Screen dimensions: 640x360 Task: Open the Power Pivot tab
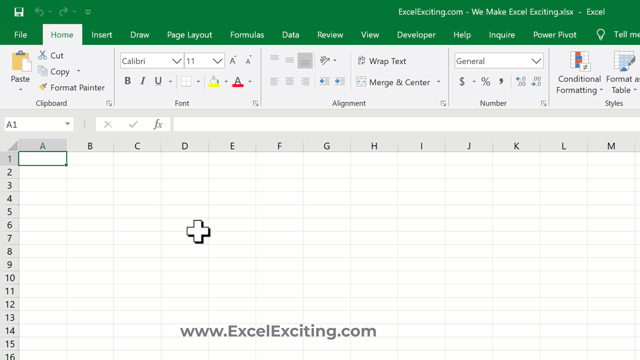(x=555, y=35)
